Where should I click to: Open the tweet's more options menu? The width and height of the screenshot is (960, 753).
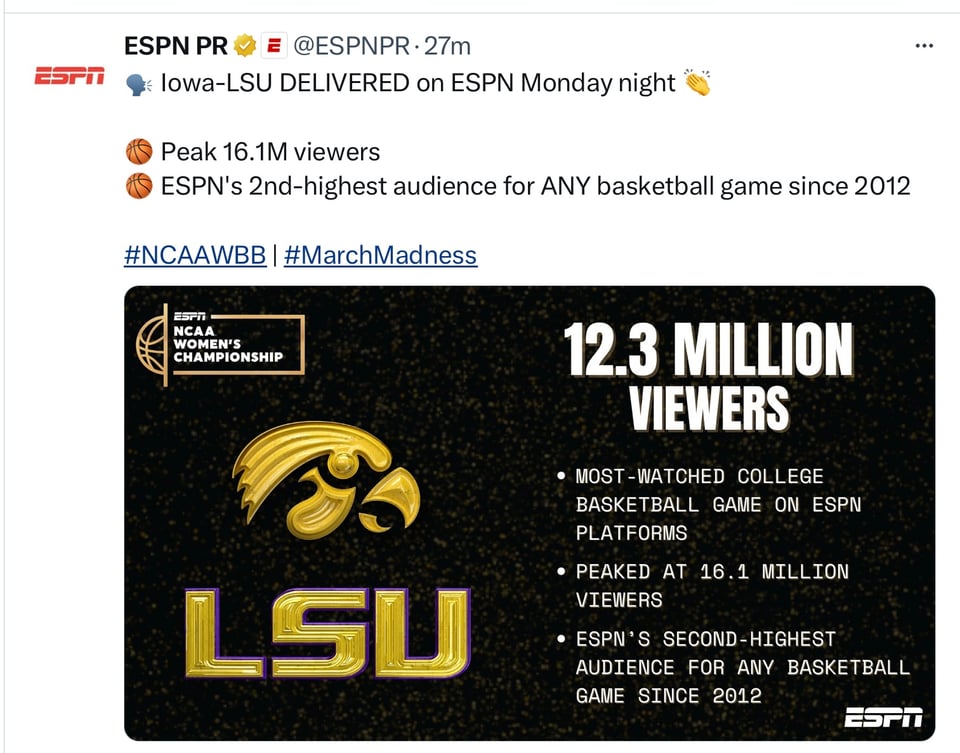click(x=924, y=46)
